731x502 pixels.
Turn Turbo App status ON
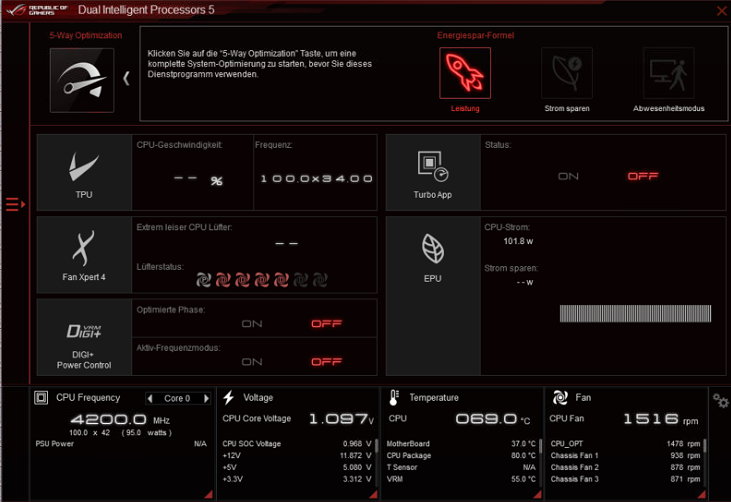(568, 176)
